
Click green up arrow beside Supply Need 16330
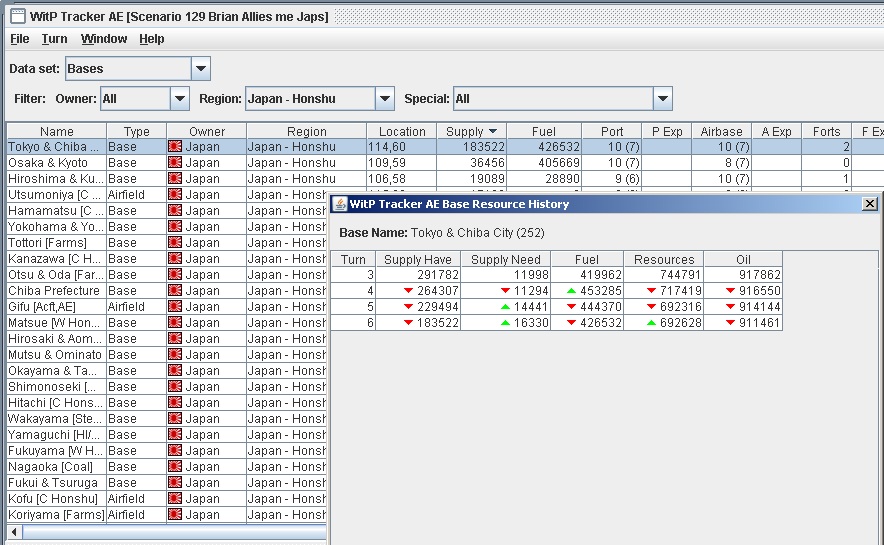click(x=505, y=323)
